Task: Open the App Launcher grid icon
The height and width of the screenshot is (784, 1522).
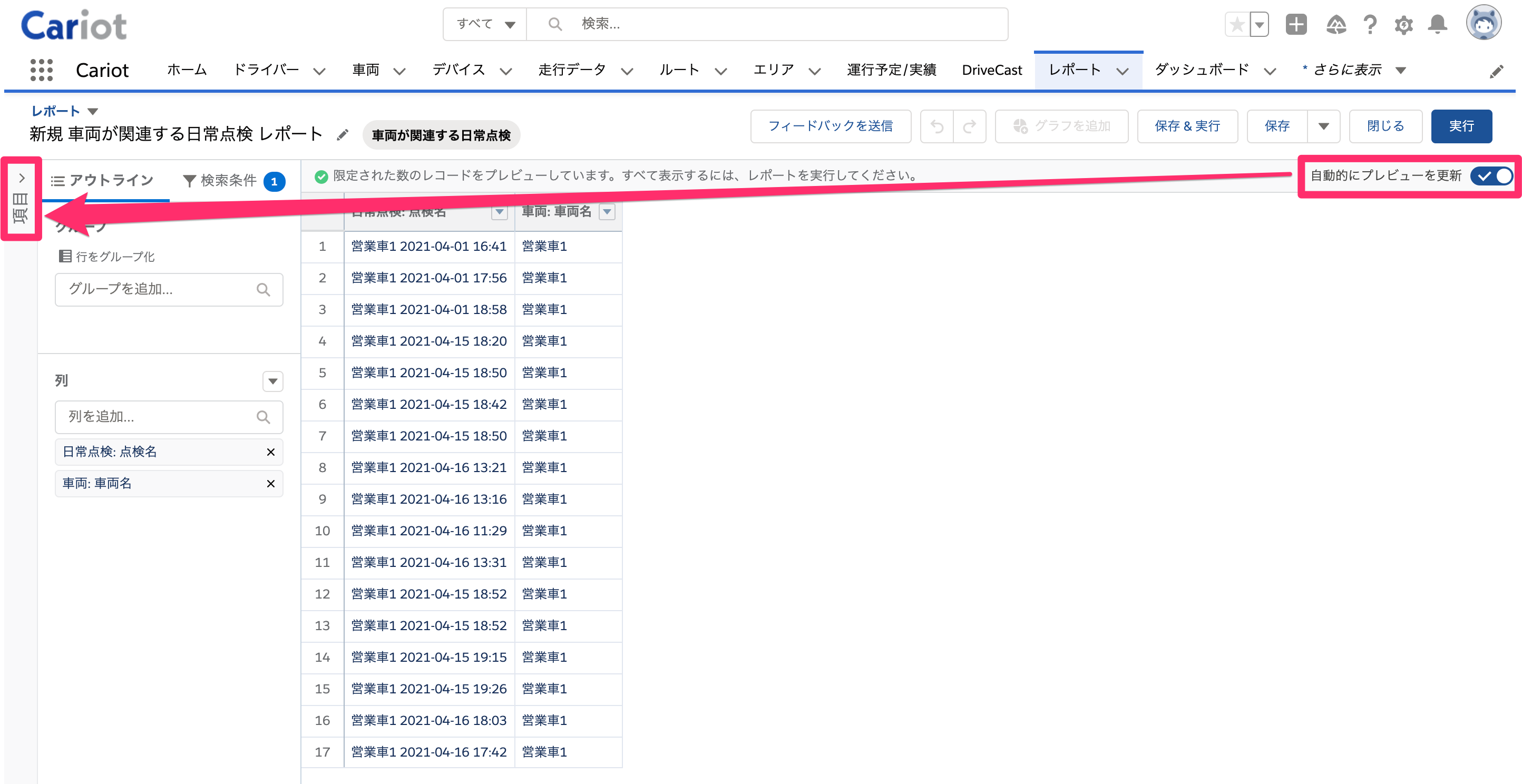Action: coord(41,70)
